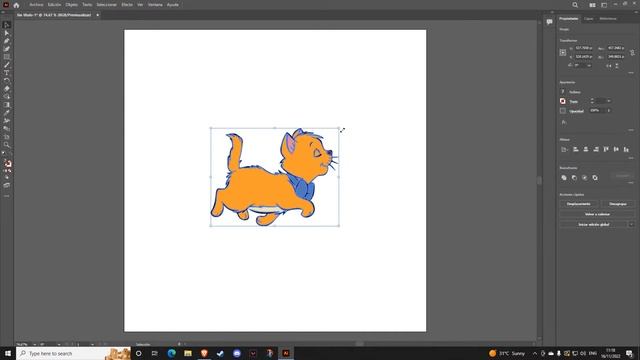Open the search icon at top right
Viewport: 640px width, 360px height.
click(x=575, y=5)
